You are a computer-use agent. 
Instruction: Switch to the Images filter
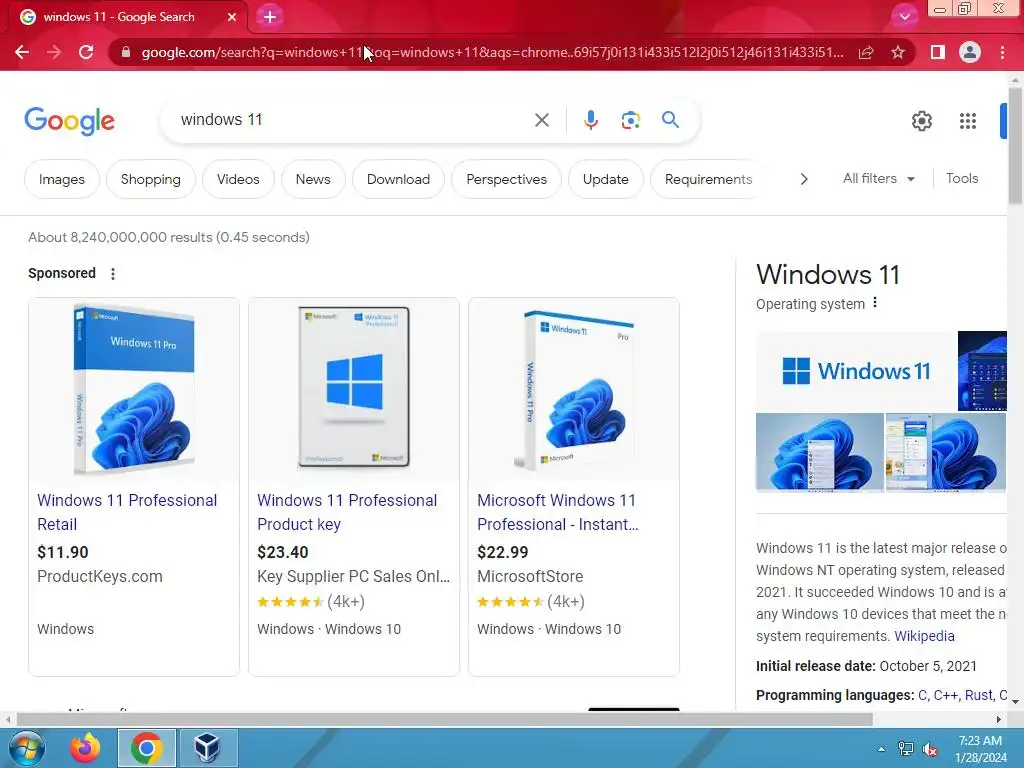61,179
